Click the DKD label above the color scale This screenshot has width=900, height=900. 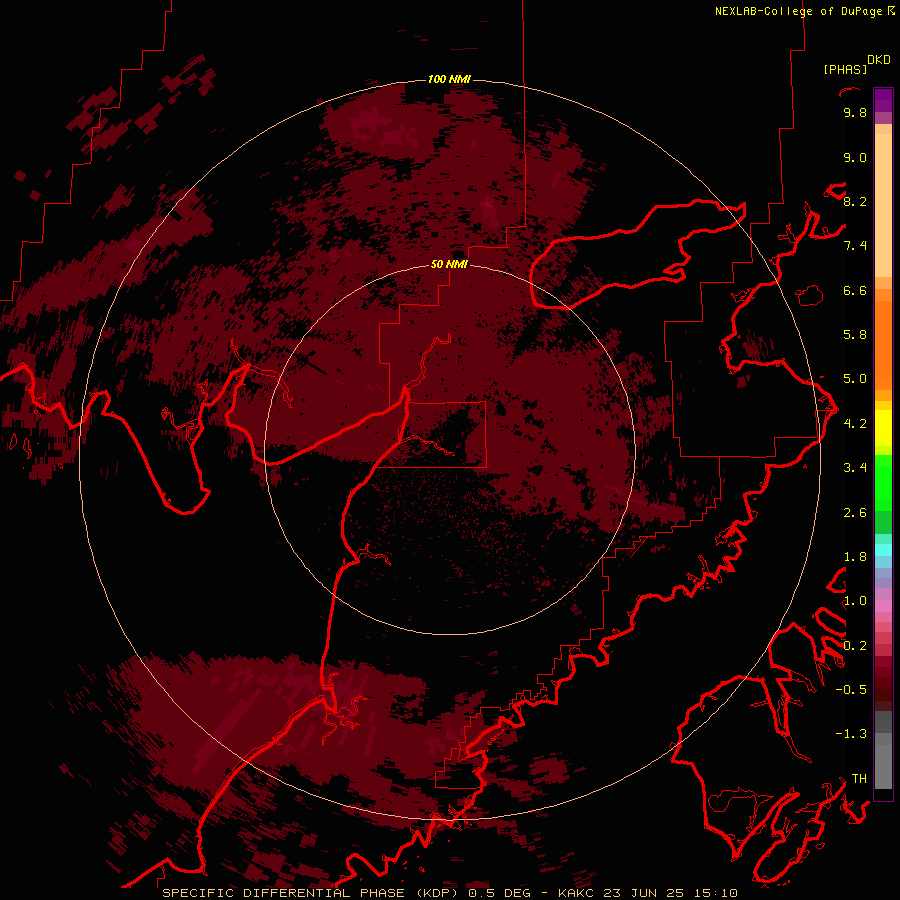879,60
